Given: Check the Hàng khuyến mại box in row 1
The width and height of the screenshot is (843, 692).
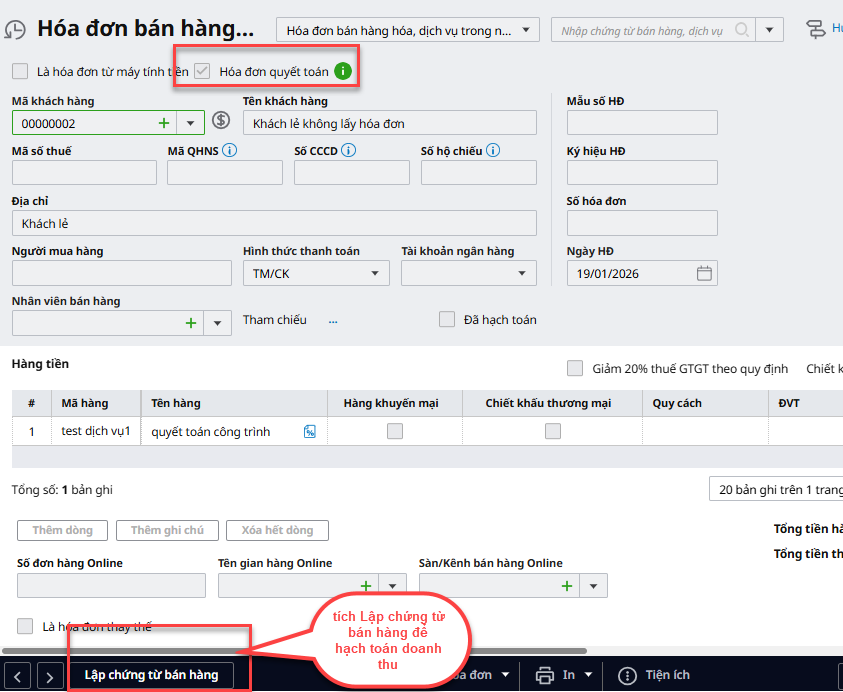Looking at the screenshot, I should 395,432.
